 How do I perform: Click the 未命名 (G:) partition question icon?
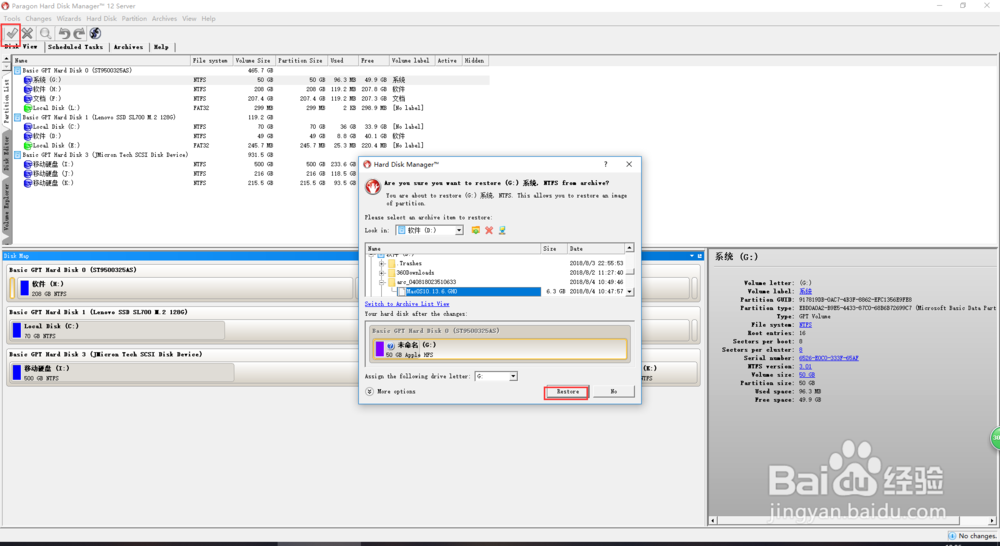point(390,345)
